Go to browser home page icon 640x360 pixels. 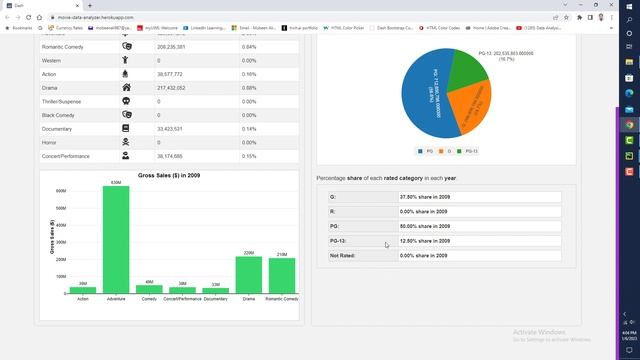point(39,18)
